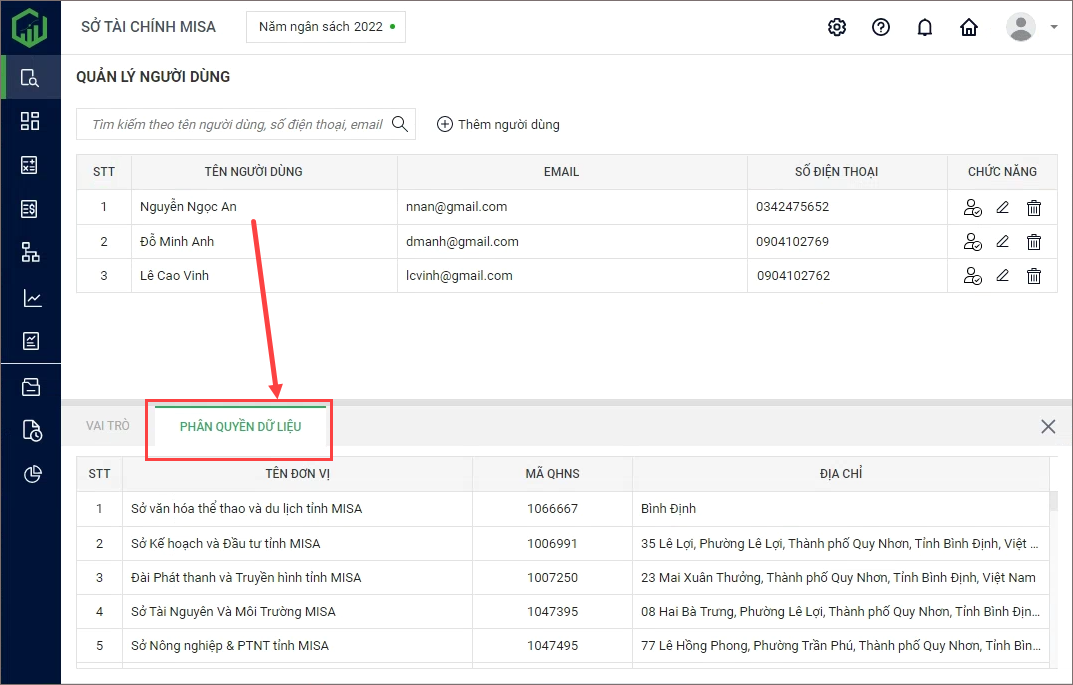Open the settings gear icon
Viewport: 1073px width, 685px height.
tap(837, 27)
